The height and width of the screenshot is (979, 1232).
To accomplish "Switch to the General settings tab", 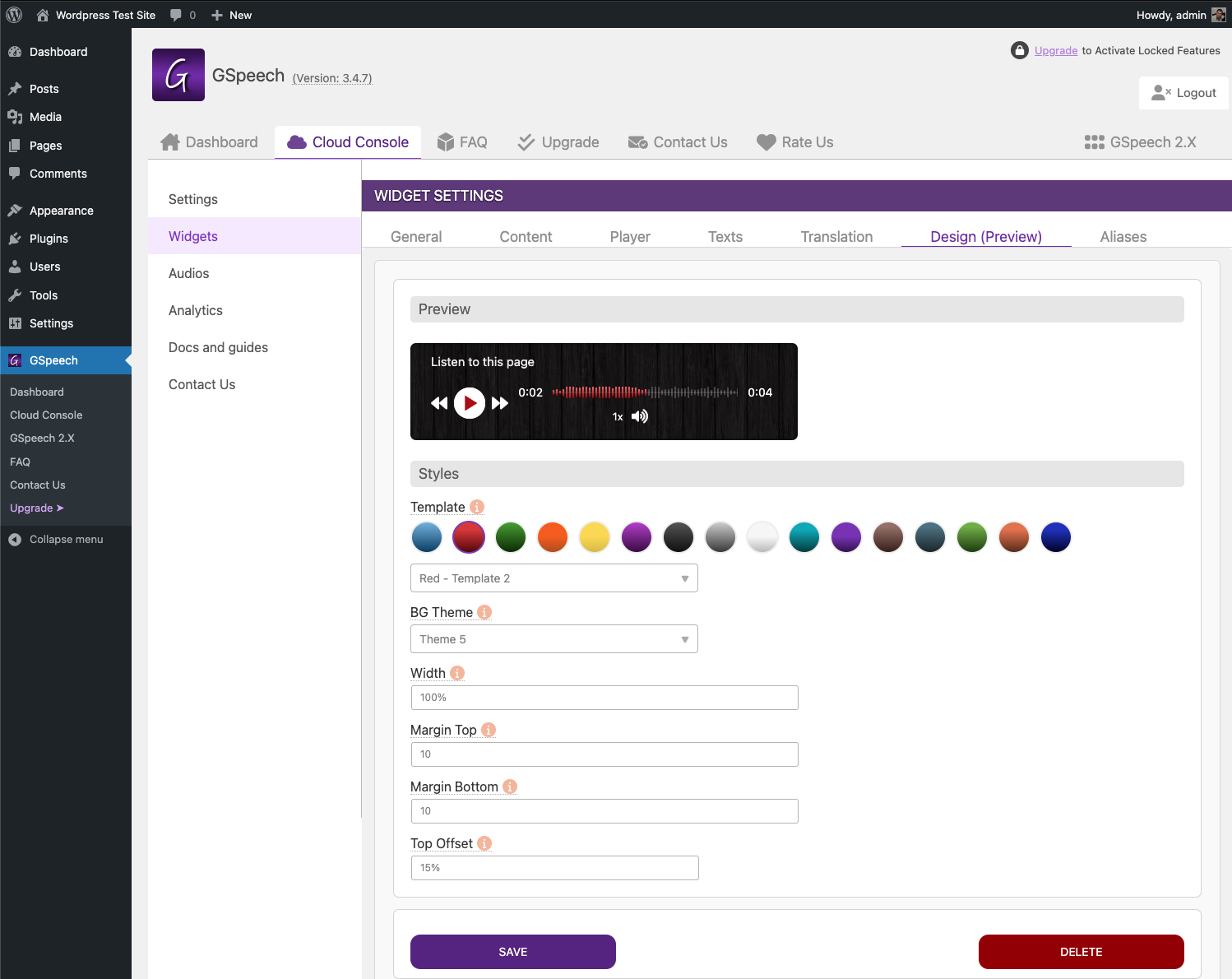I will point(416,237).
